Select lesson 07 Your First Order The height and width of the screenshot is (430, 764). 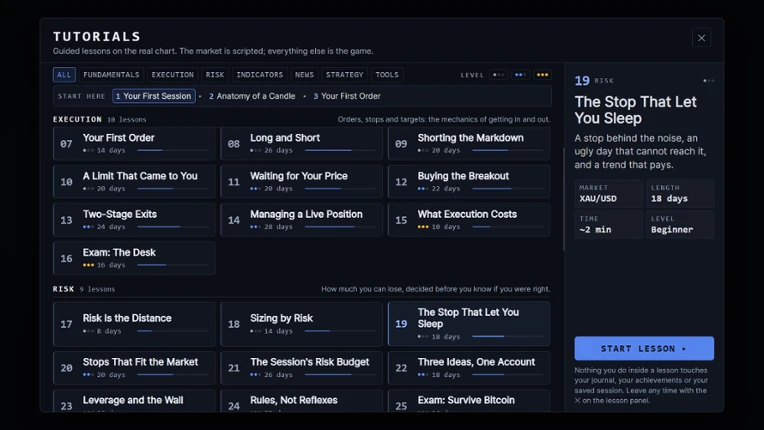point(134,144)
